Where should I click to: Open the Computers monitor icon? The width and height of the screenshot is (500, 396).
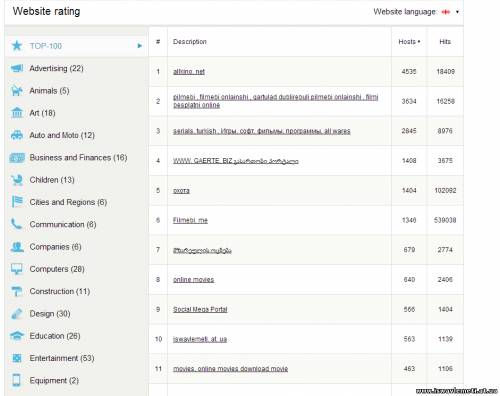[x=17, y=269]
